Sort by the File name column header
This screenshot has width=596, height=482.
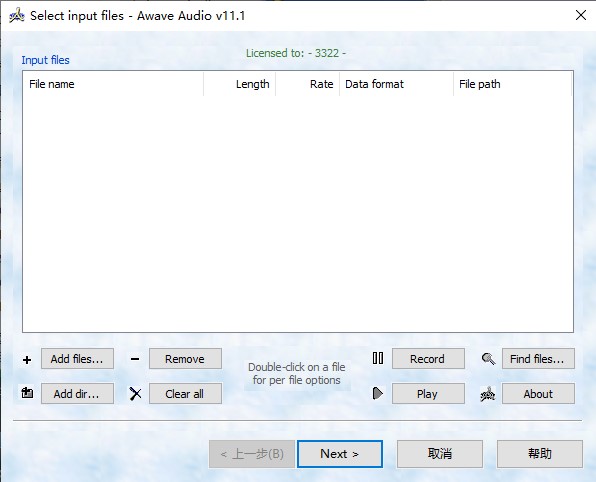(113, 84)
